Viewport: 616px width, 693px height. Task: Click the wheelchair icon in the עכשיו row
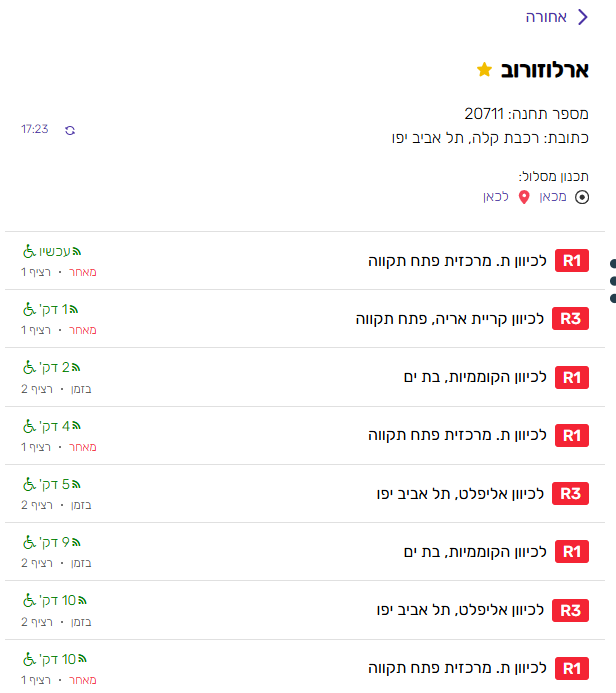point(28,251)
